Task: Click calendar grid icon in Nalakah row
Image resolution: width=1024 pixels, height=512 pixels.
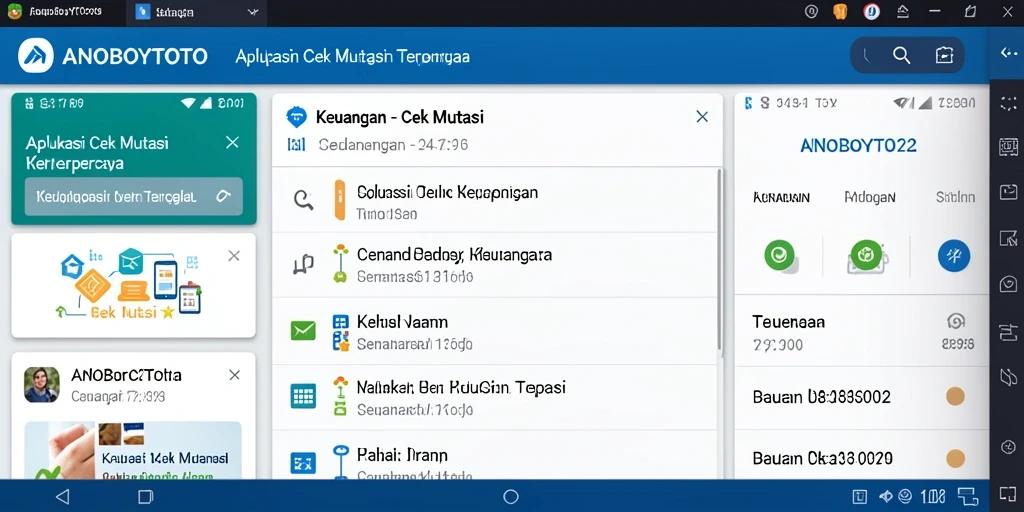Action: point(303,396)
